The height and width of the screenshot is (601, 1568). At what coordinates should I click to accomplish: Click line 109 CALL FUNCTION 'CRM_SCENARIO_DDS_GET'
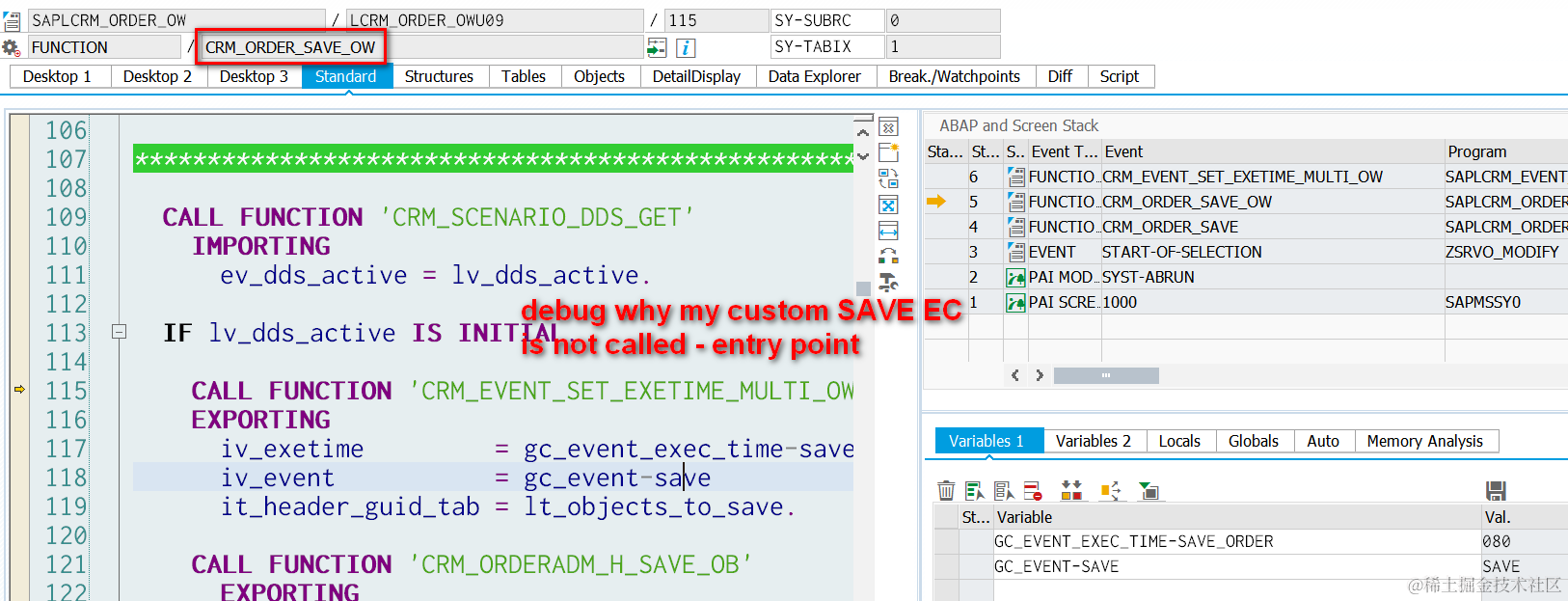click(428, 217)
